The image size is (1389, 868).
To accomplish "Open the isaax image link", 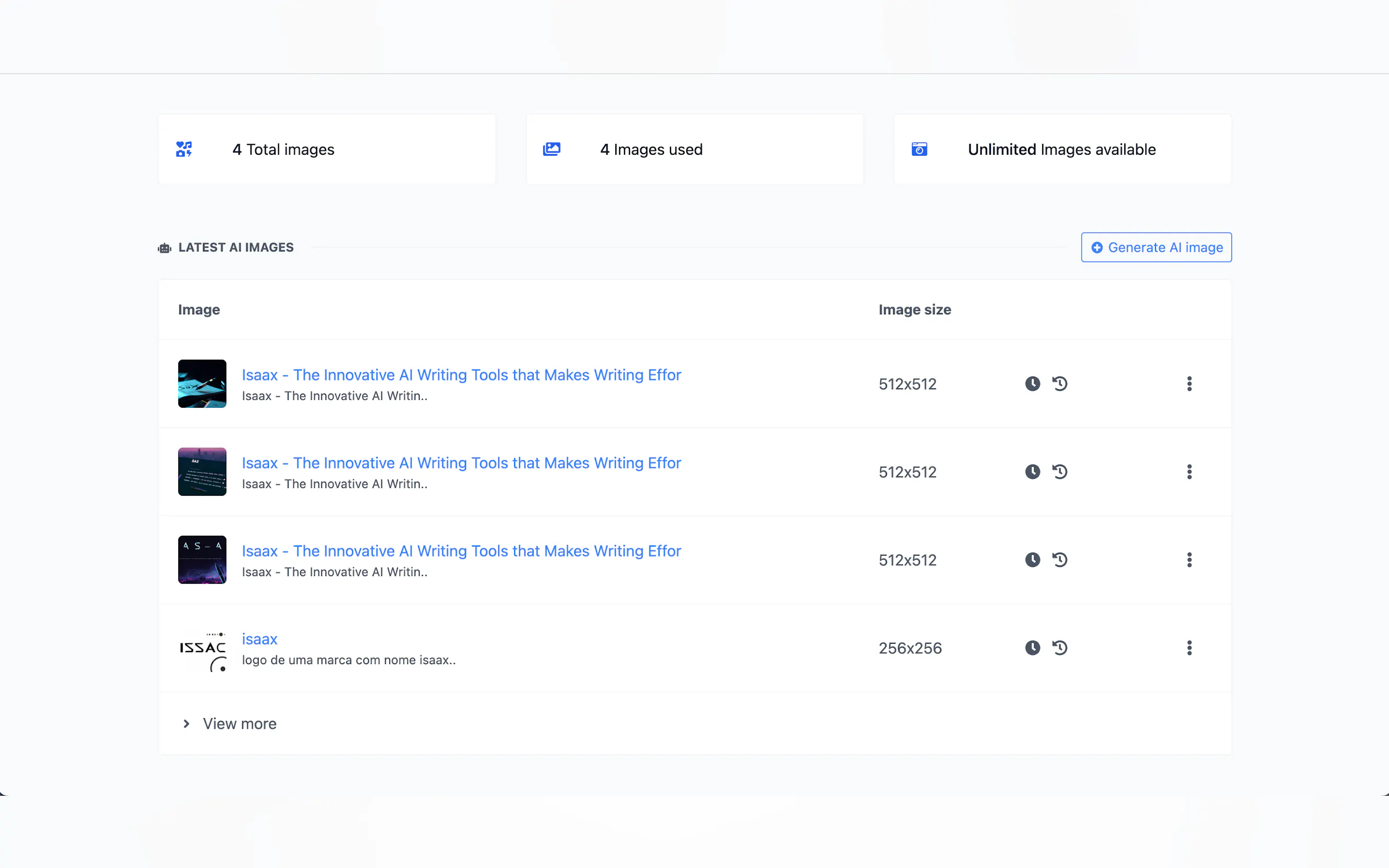I will pos(260,639).
